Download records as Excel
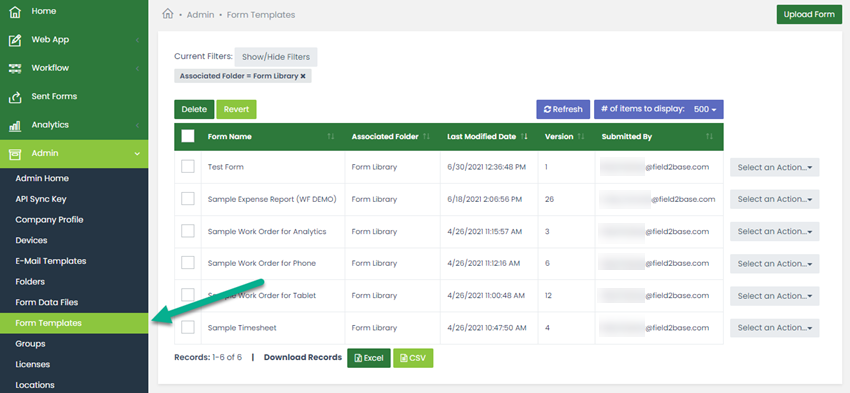Viewport: 850px width, 393px height. coord(369,358)
